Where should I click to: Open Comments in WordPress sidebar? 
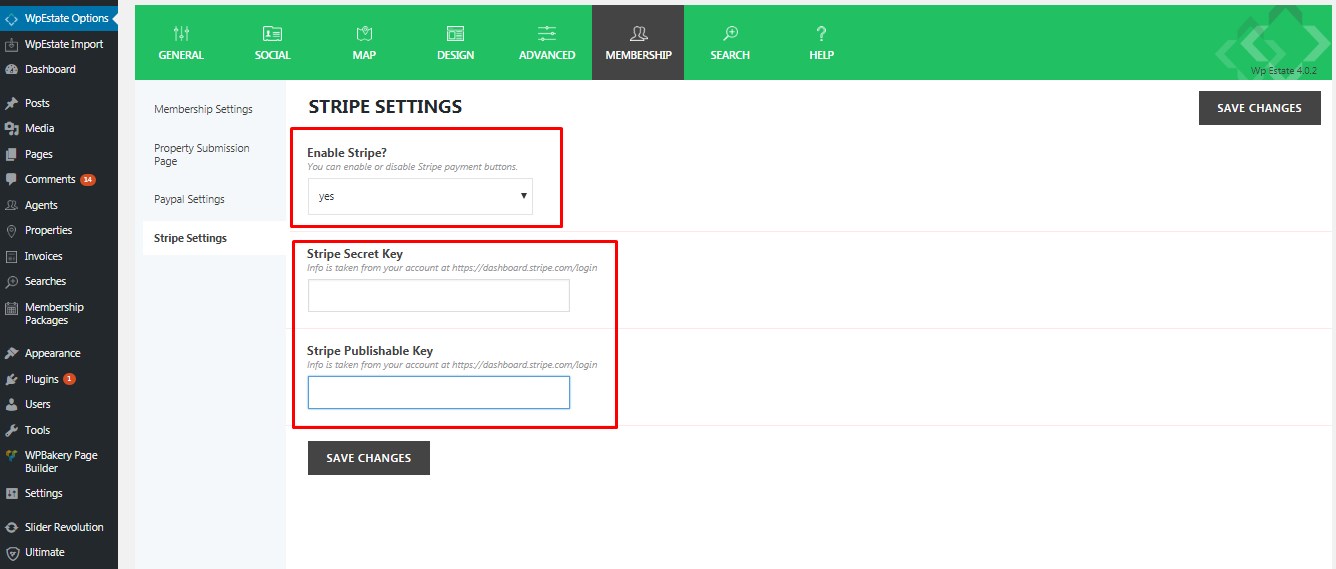pos(50,179)
